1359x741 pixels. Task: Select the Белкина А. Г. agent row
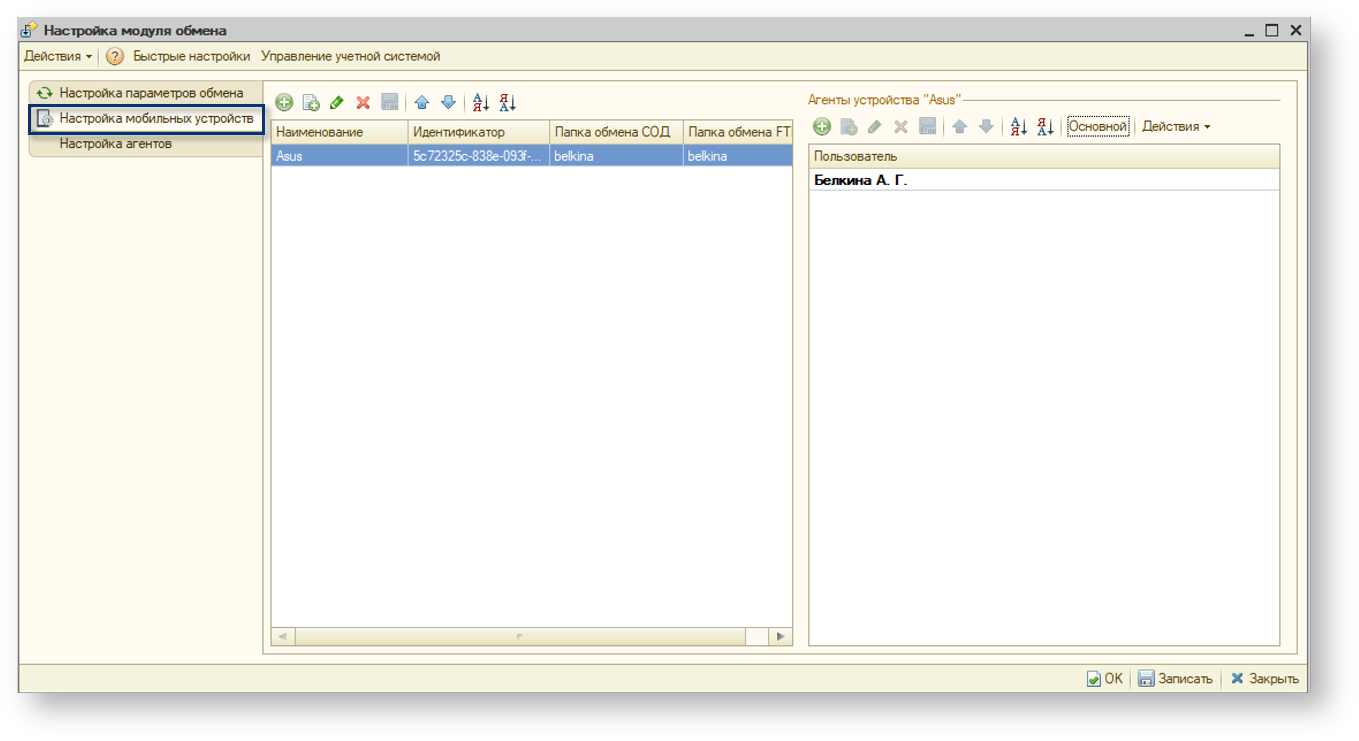coord(1044,181)
